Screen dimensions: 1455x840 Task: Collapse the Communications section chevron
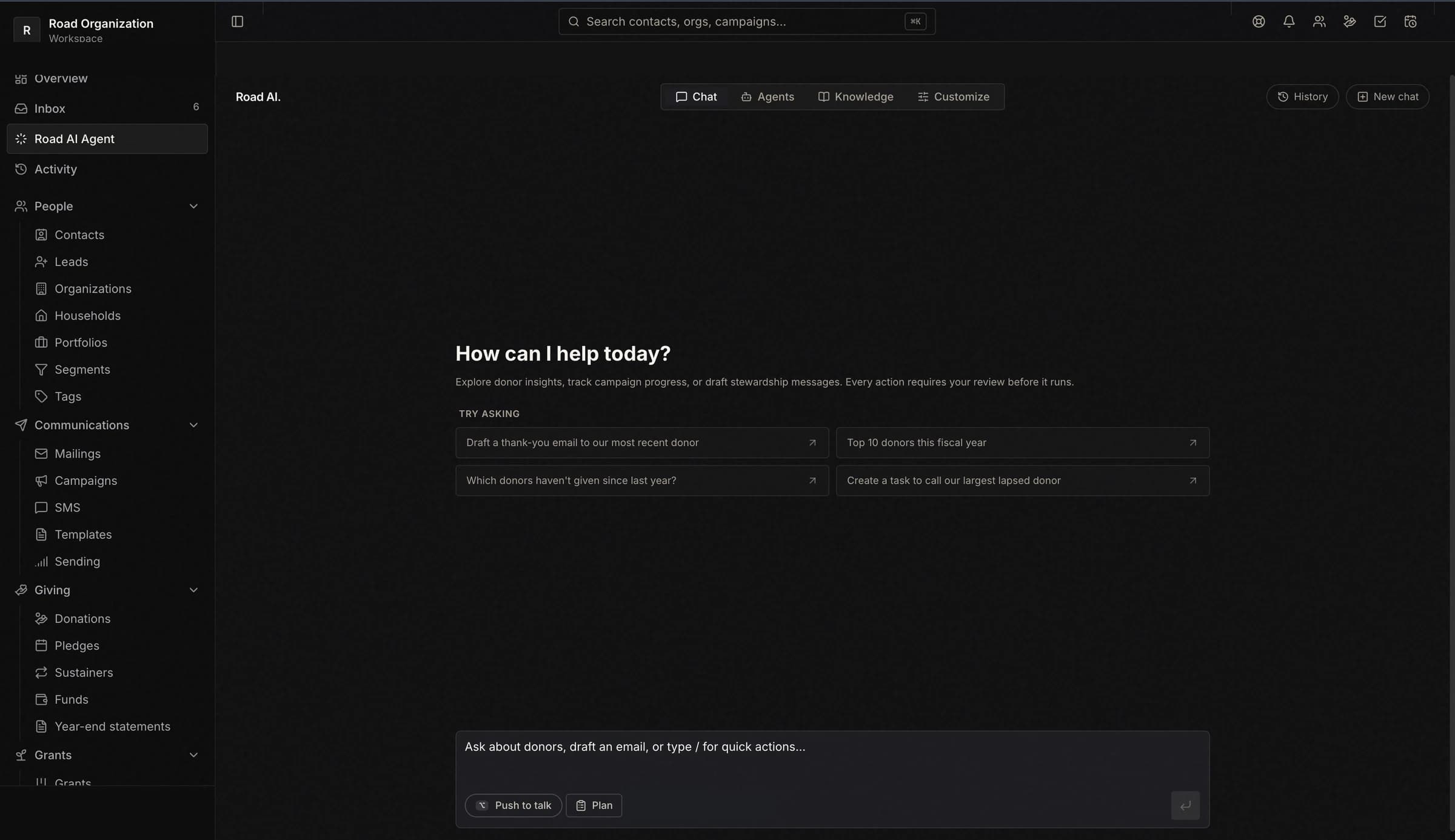[x=193, y=425]
